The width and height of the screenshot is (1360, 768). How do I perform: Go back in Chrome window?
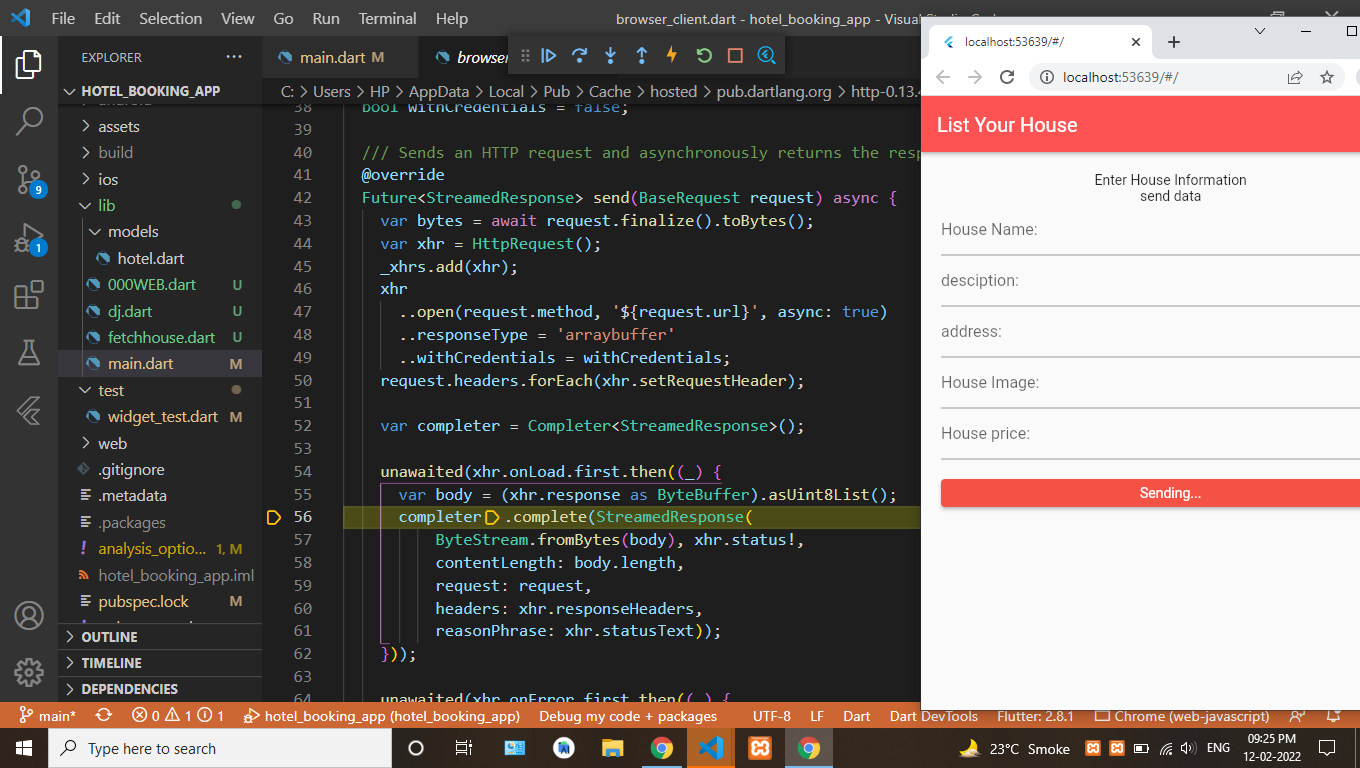pyautogui.click(x=942, y=77)
